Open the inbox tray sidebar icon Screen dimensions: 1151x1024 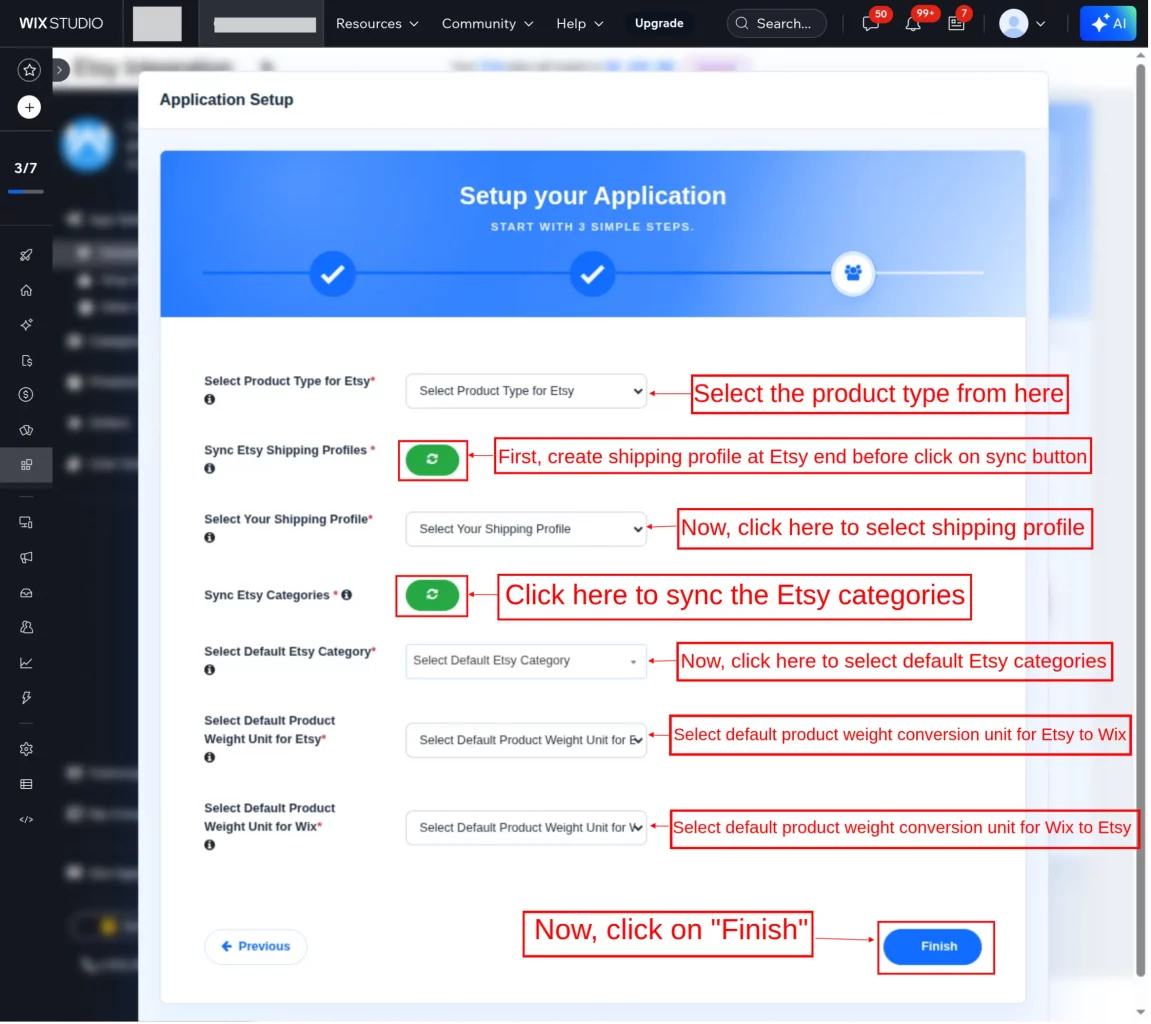tap(26, 592)
